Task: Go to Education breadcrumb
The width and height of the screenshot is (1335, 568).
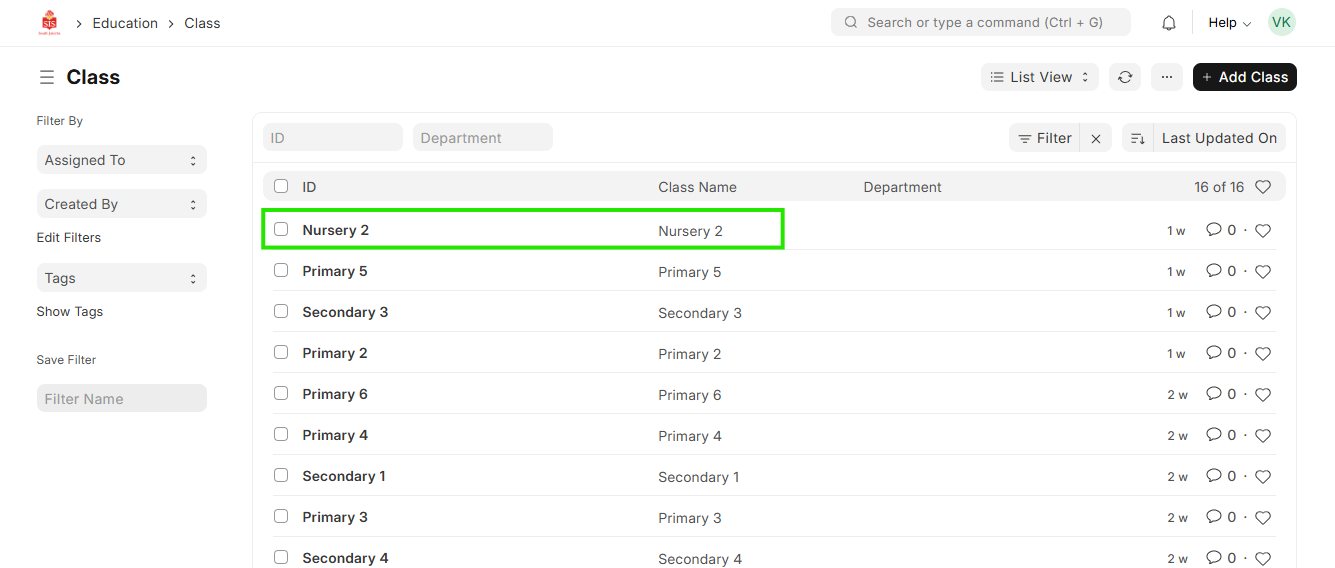Action: [x=125, y=23]
